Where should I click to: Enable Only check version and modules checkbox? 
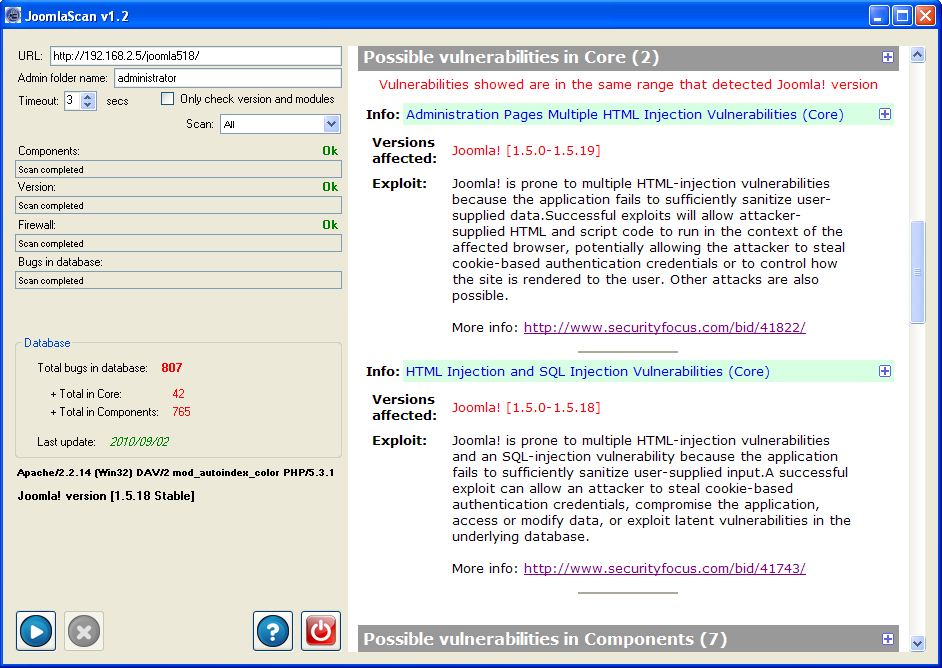tap(168, 99)
